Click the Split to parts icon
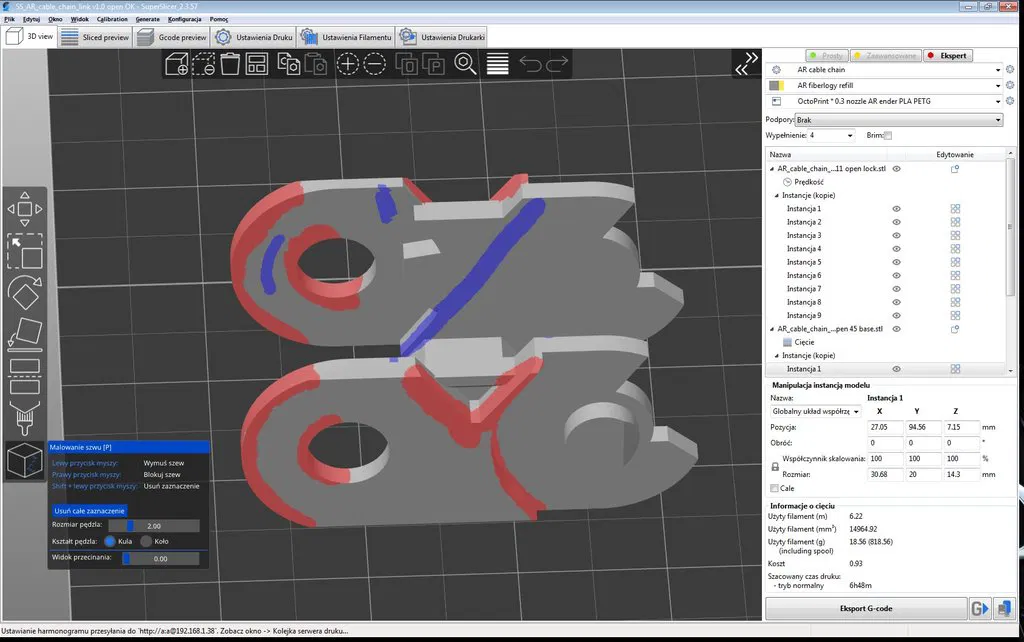1024x642 pixels. click(x=433, y=64)
